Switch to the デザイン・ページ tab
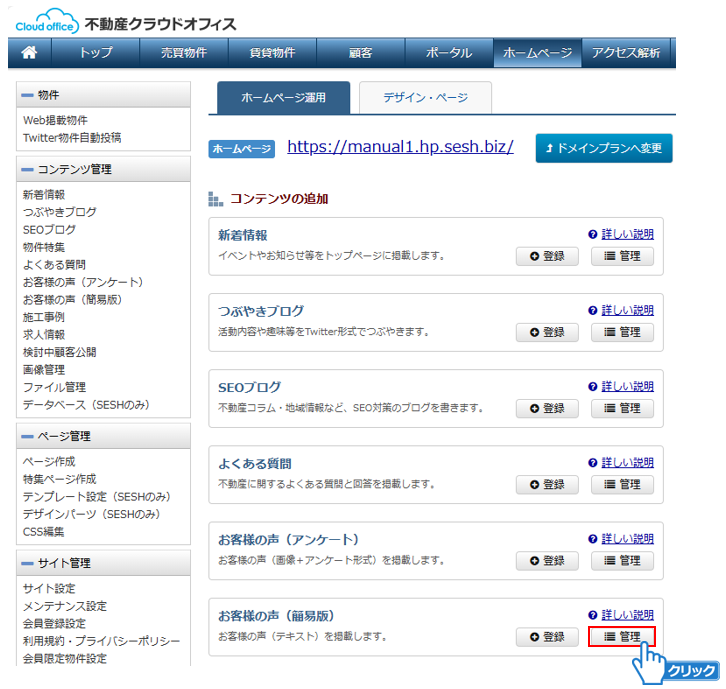This screenshot has width=726, height=689. point(425,98)
